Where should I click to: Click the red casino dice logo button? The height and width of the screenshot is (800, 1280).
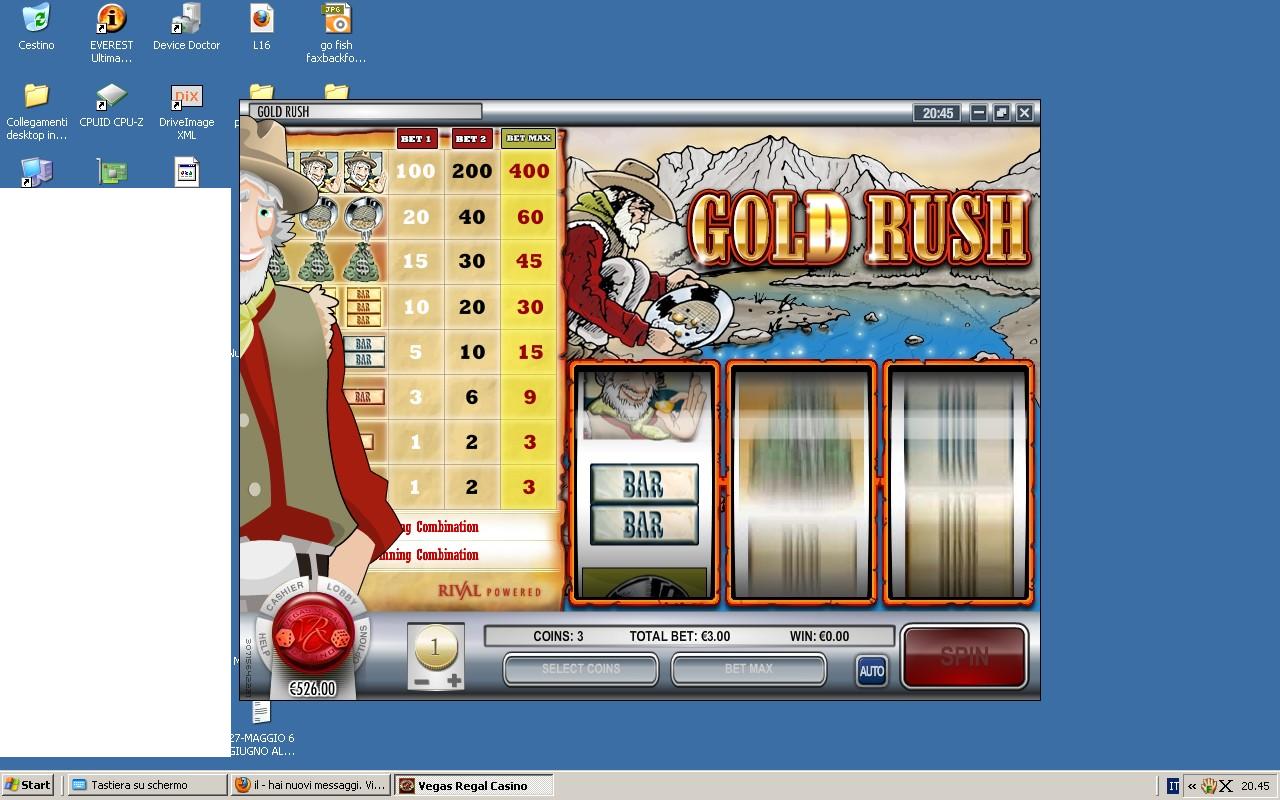point(311,634)
